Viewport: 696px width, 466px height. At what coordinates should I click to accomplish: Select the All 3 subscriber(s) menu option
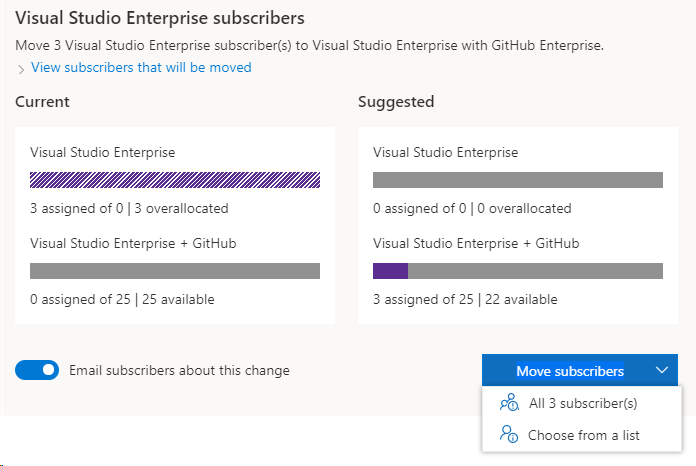(x=583, y=403)
